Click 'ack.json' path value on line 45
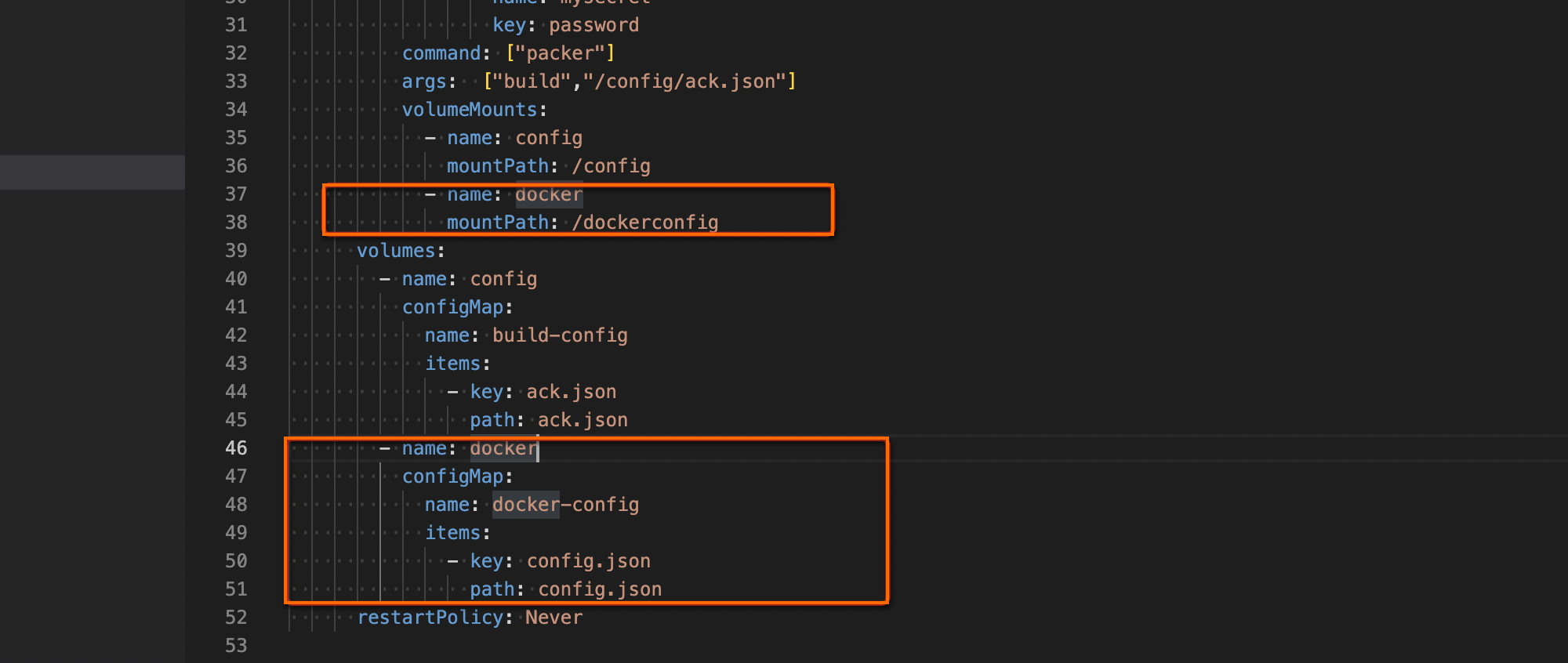1568x663 pixels. coord(583,420)
